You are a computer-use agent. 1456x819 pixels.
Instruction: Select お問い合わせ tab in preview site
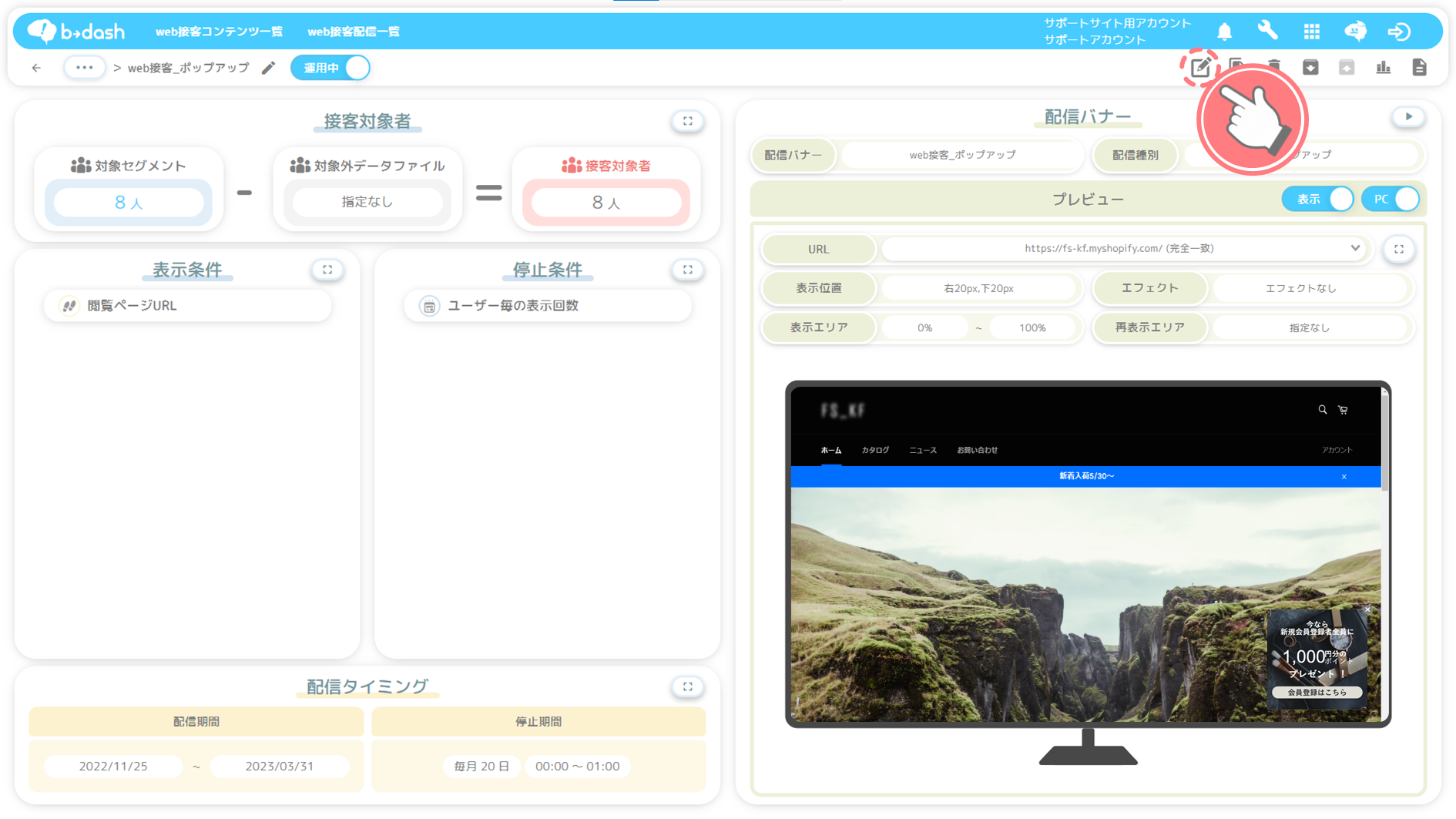[978, 450]
